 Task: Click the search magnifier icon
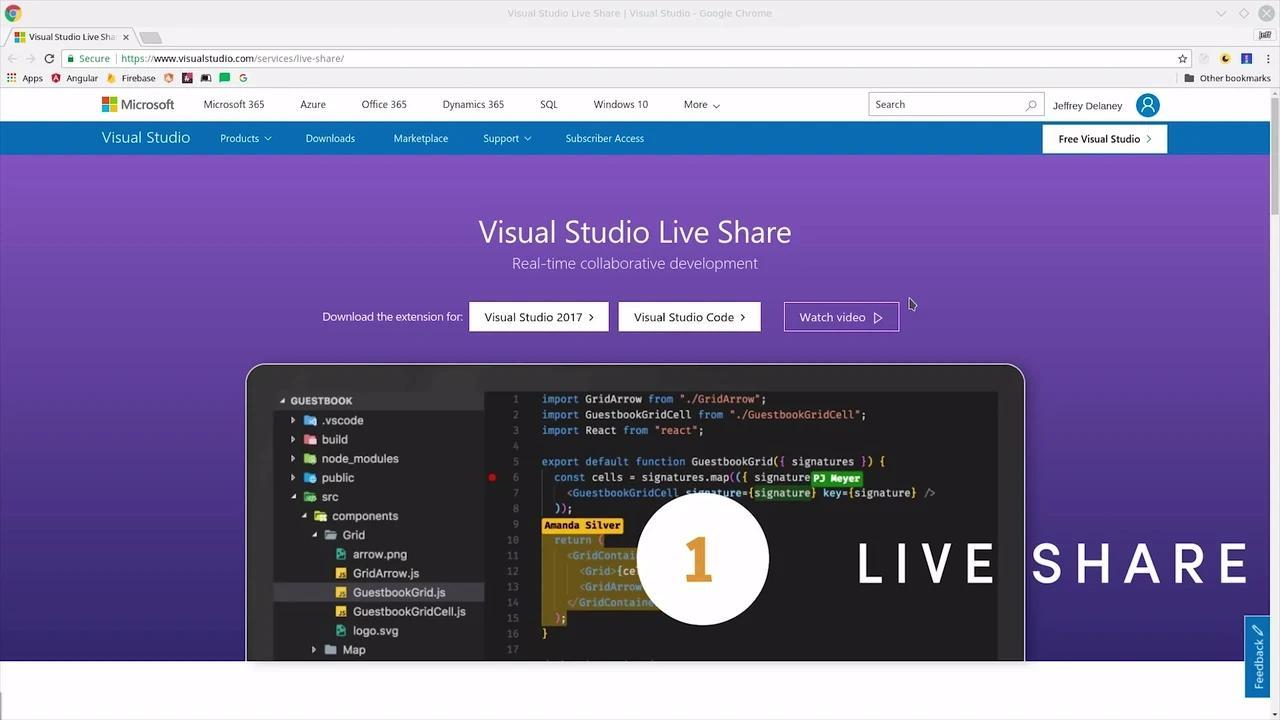click(x=1031, y=104)
